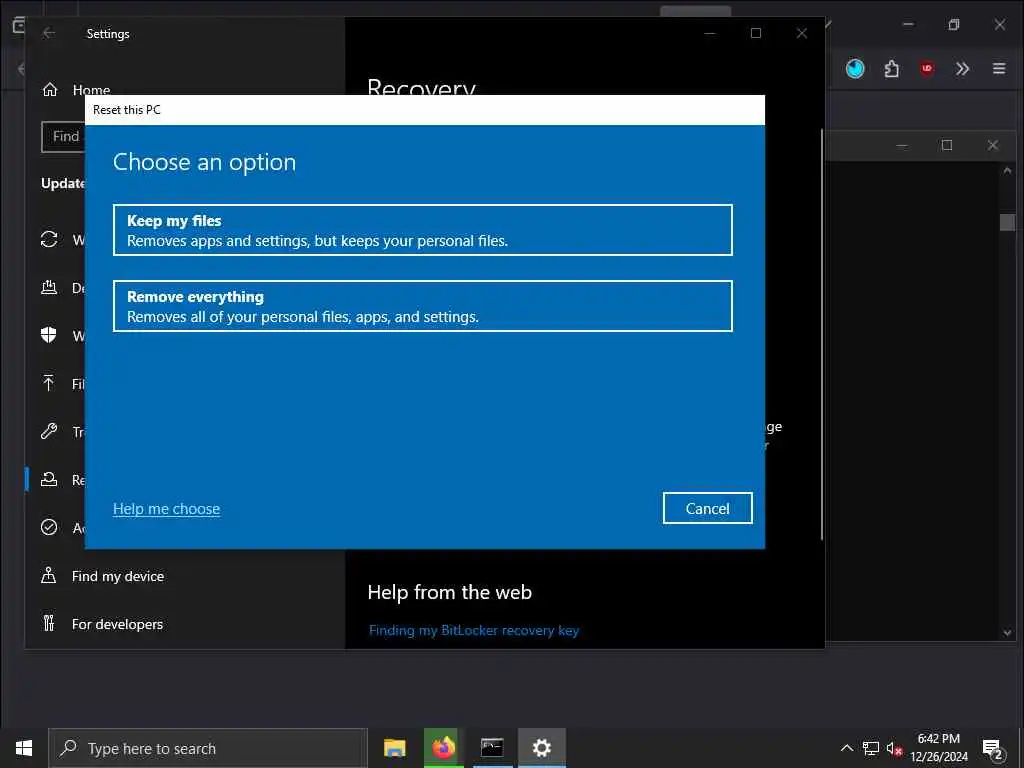Viewport: 1024px width, 768px height.
Task: Go to Settings Home
Action: point(76,90)
